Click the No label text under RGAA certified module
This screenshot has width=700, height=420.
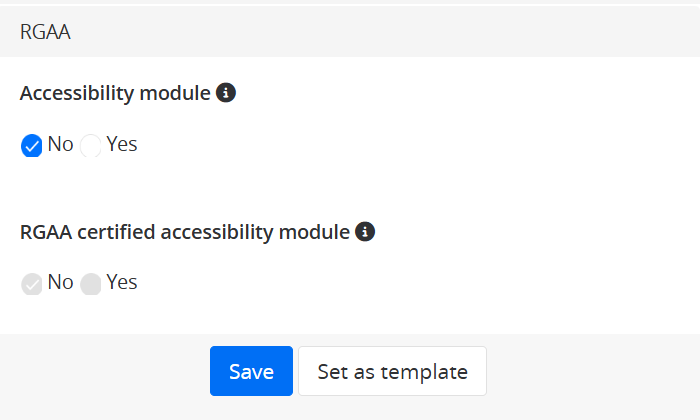[x=60, y=282]
